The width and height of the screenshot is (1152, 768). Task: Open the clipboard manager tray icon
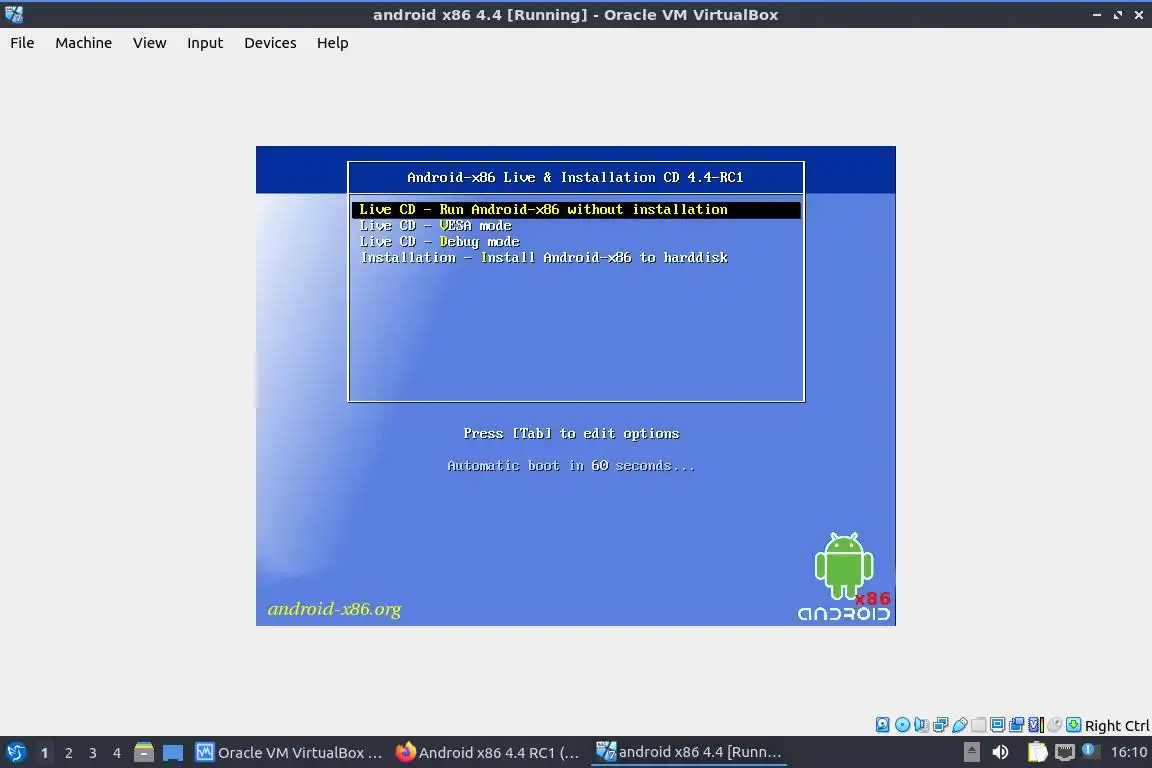(1037, 752)
